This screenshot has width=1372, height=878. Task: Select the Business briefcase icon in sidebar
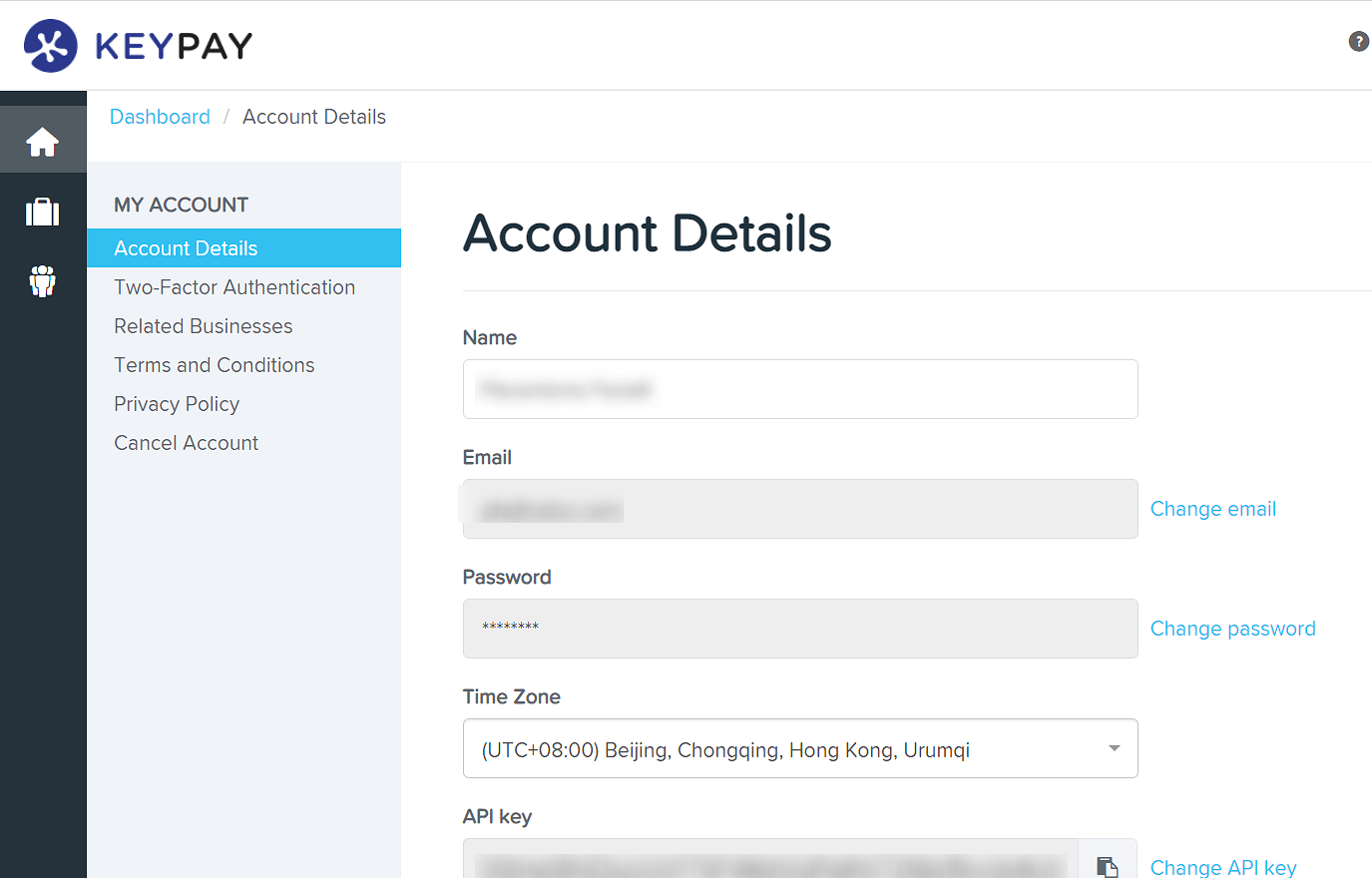pos(43,212)
